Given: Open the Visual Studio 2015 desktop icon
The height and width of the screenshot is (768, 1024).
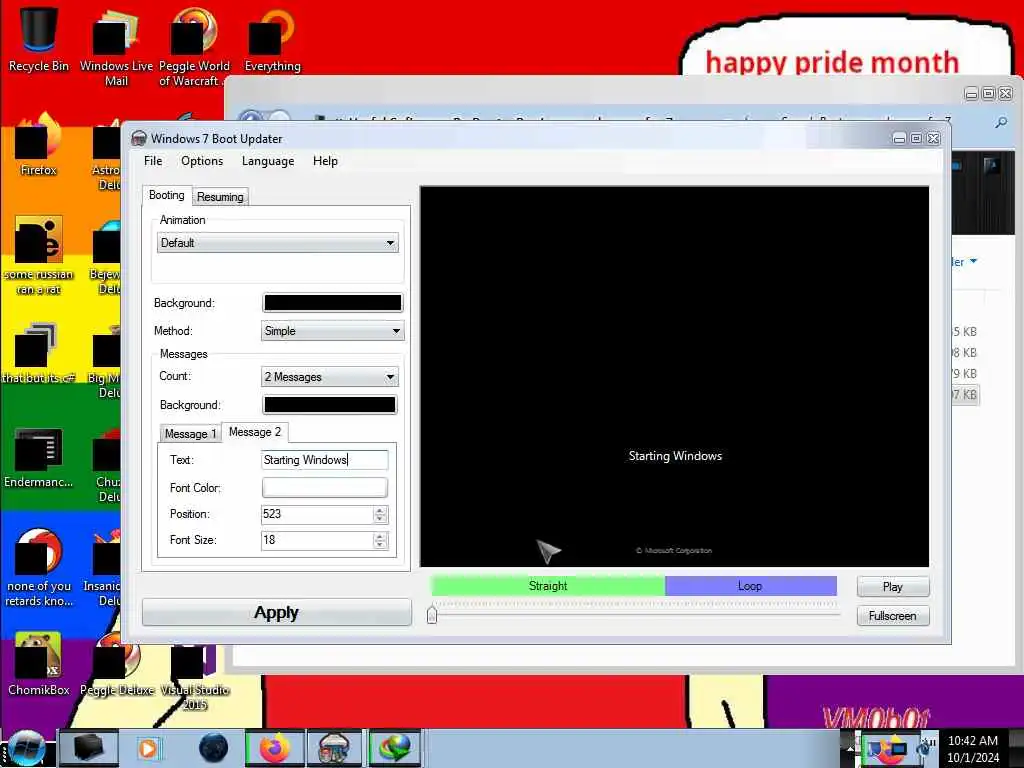Looking at the screenshot, I should [194, 676].
